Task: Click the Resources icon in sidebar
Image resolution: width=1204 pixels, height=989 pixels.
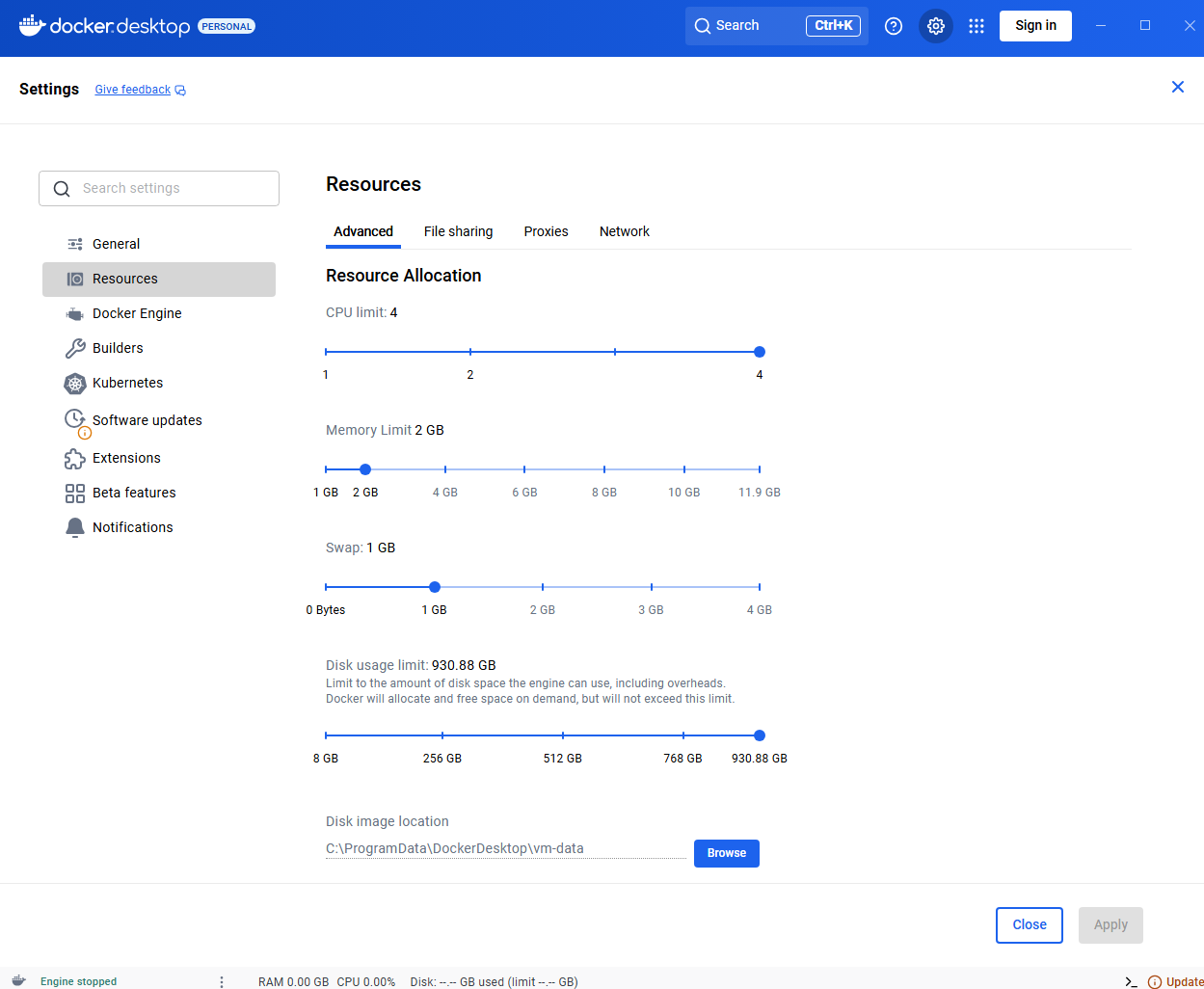Action: click(x=75, y=279)
